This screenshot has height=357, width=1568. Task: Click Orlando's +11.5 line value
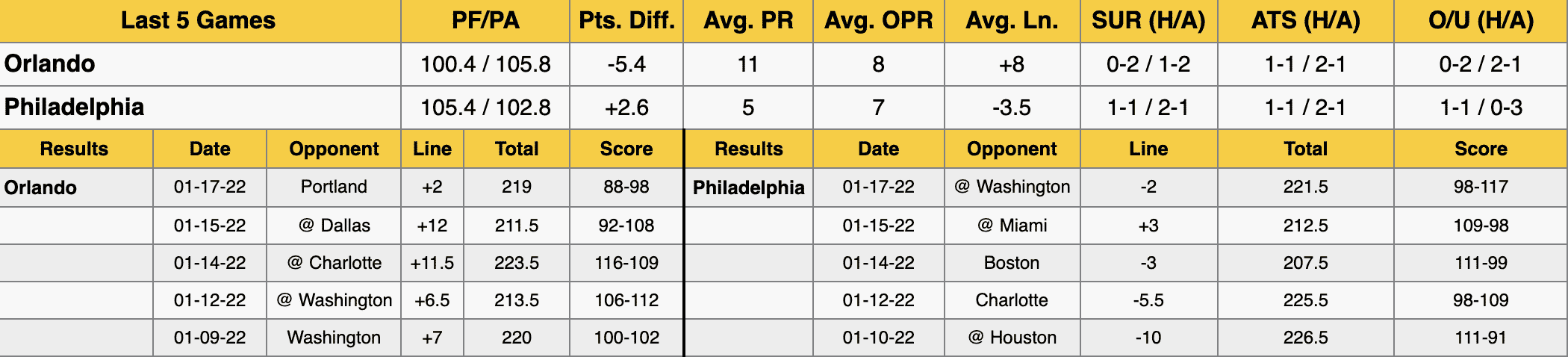coord(432,263)
